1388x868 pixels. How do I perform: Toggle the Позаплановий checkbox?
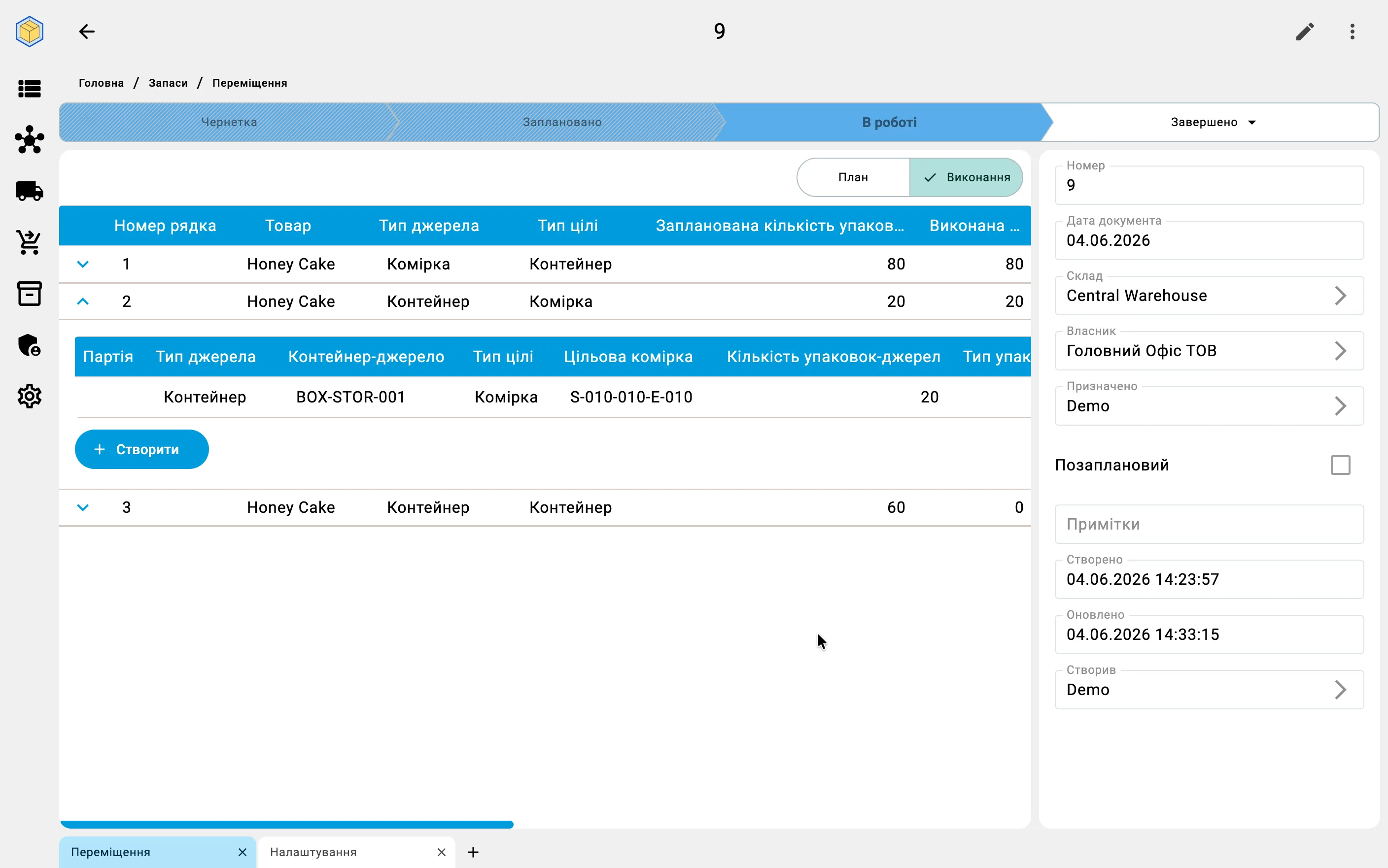point(1340,465)
